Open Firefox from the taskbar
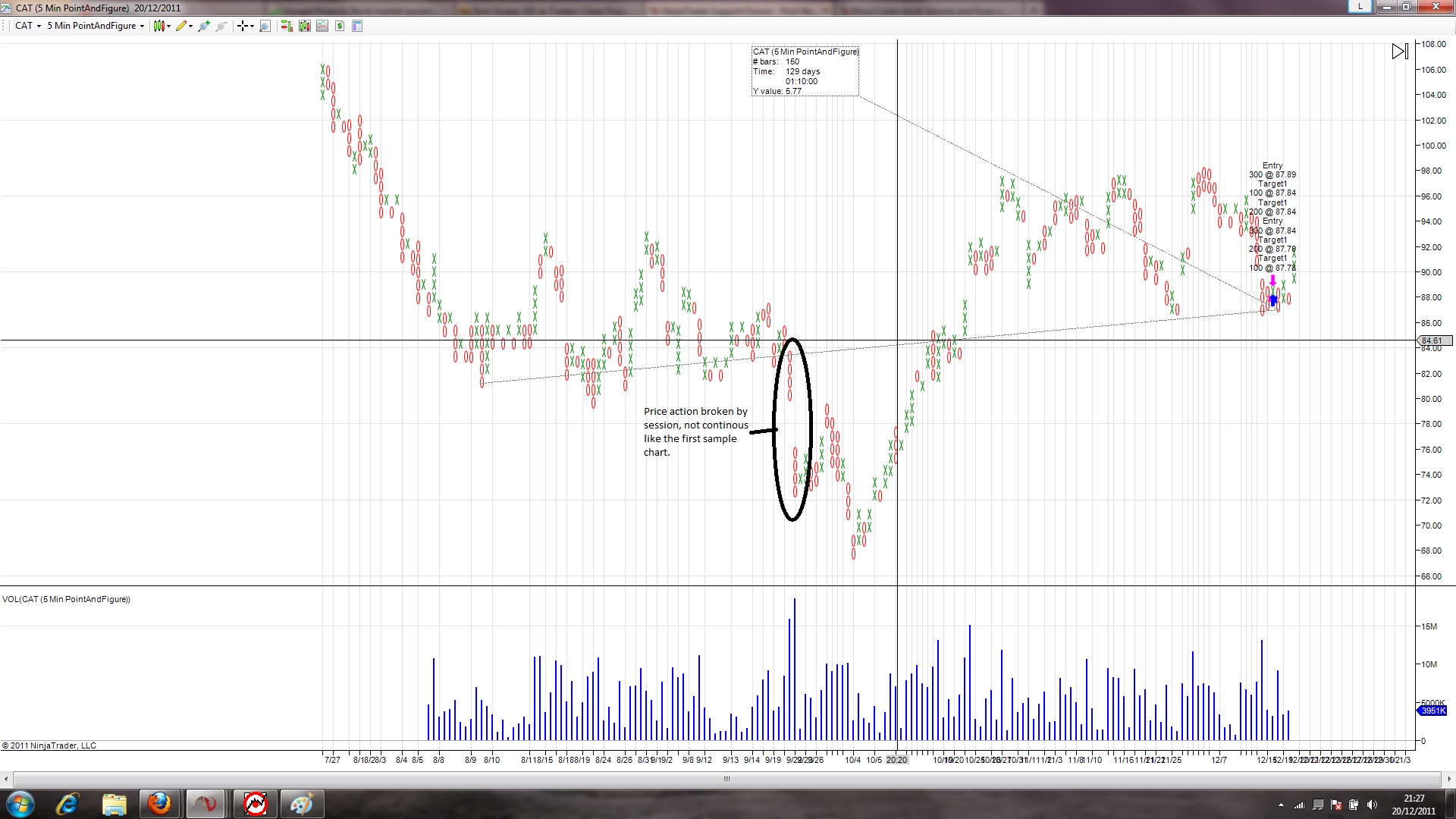Viewport: 1456px width, 819px height. (159, 804)
